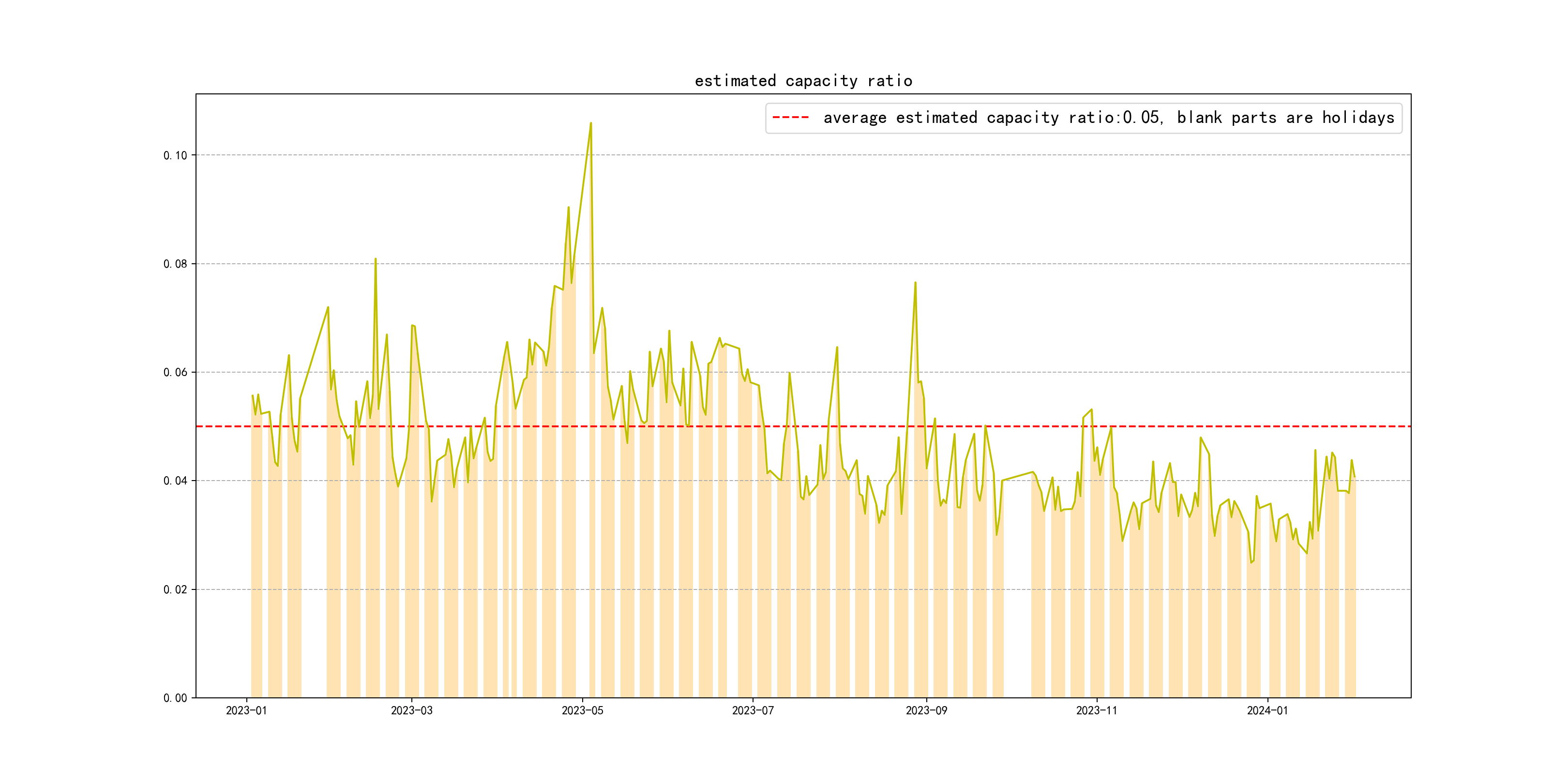Click the 0.08 y-axis tick label
The width and height of the screenshot is (1568, 784).
tap(175, 264)
